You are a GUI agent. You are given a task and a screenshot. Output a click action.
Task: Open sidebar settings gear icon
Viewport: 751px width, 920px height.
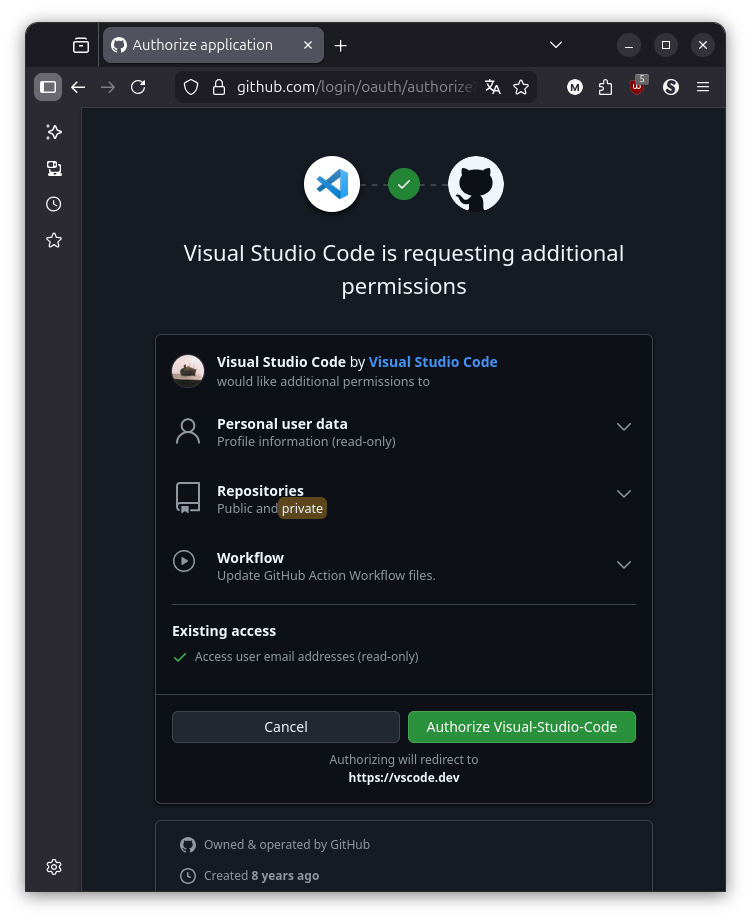pos(54,867)
